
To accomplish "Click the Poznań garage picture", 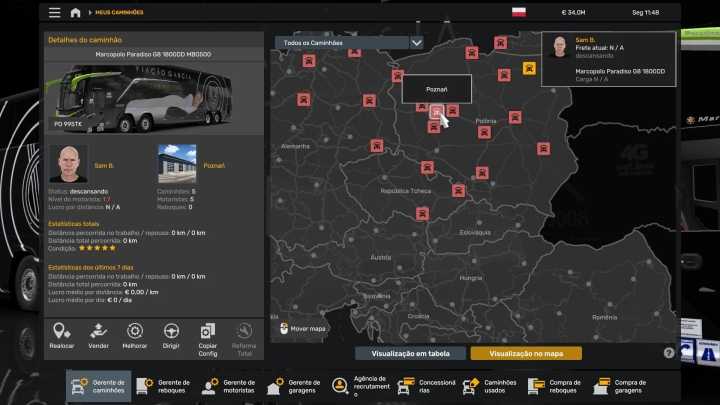I will 177,164.
